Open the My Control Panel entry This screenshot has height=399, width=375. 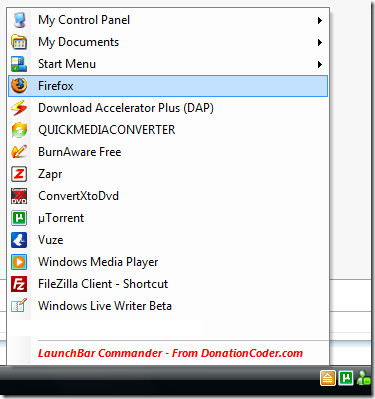coord(168,20)
